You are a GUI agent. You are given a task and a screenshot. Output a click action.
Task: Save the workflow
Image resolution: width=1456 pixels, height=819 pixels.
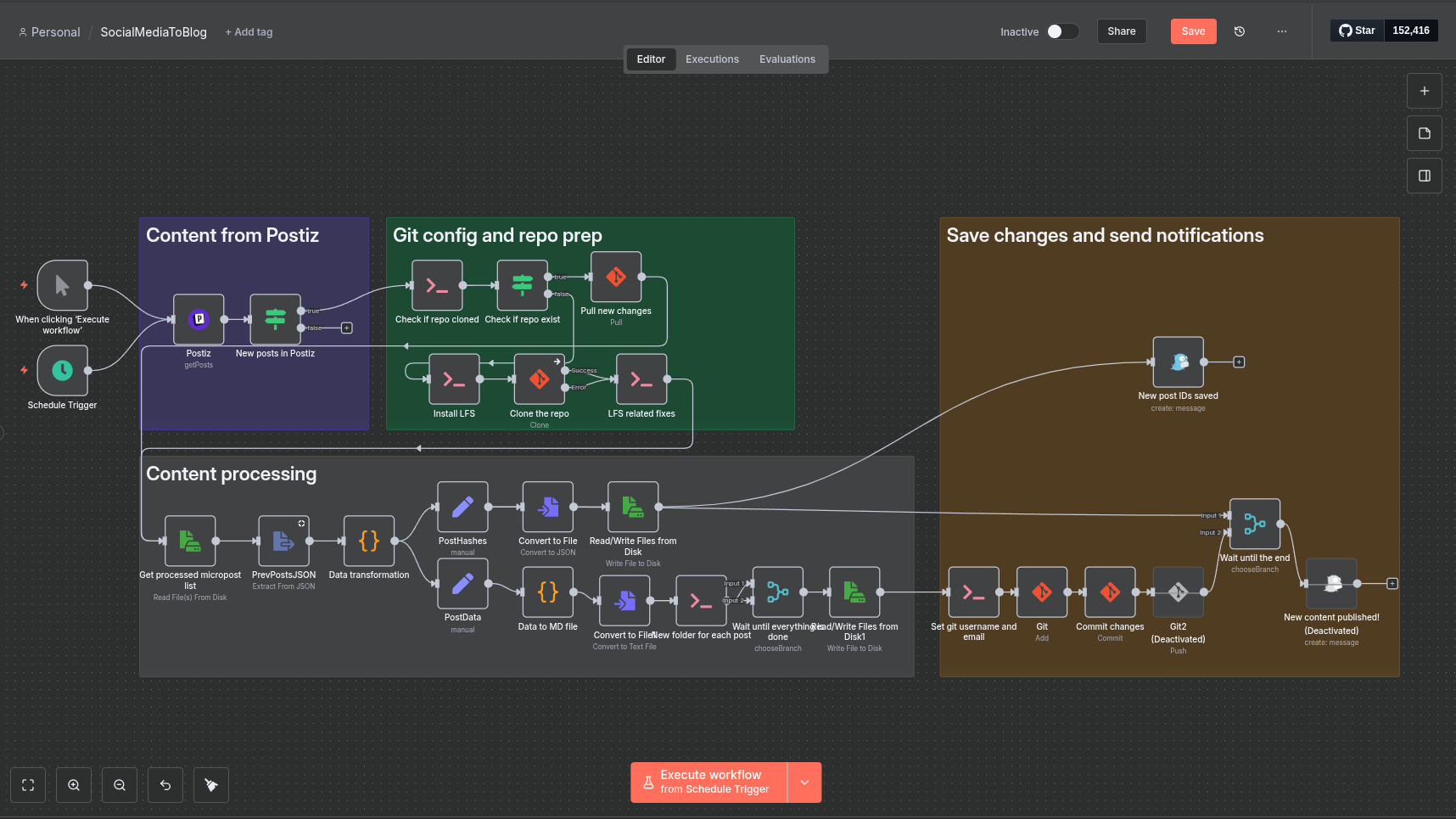1193,31
